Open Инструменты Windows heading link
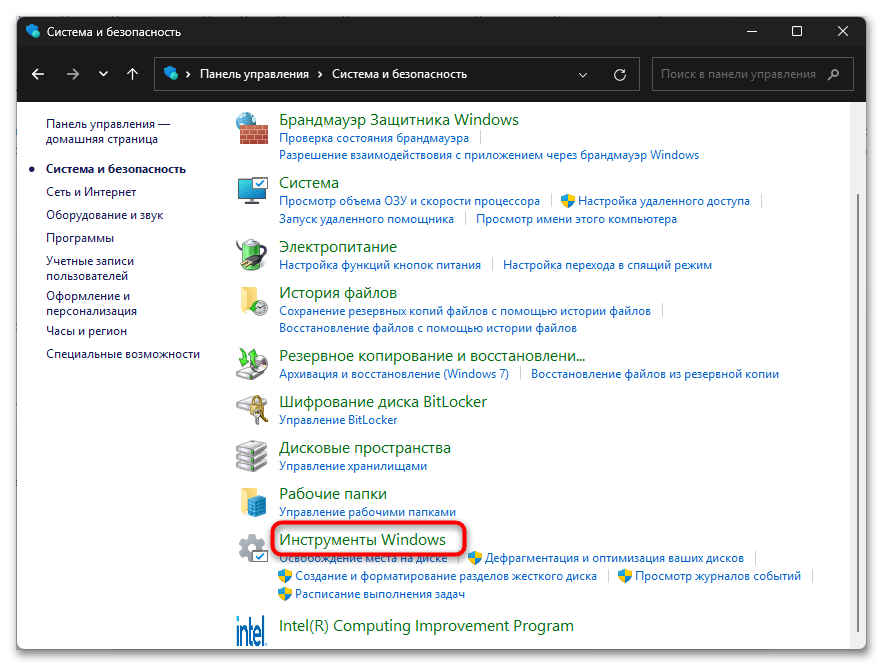 (362, 539)
